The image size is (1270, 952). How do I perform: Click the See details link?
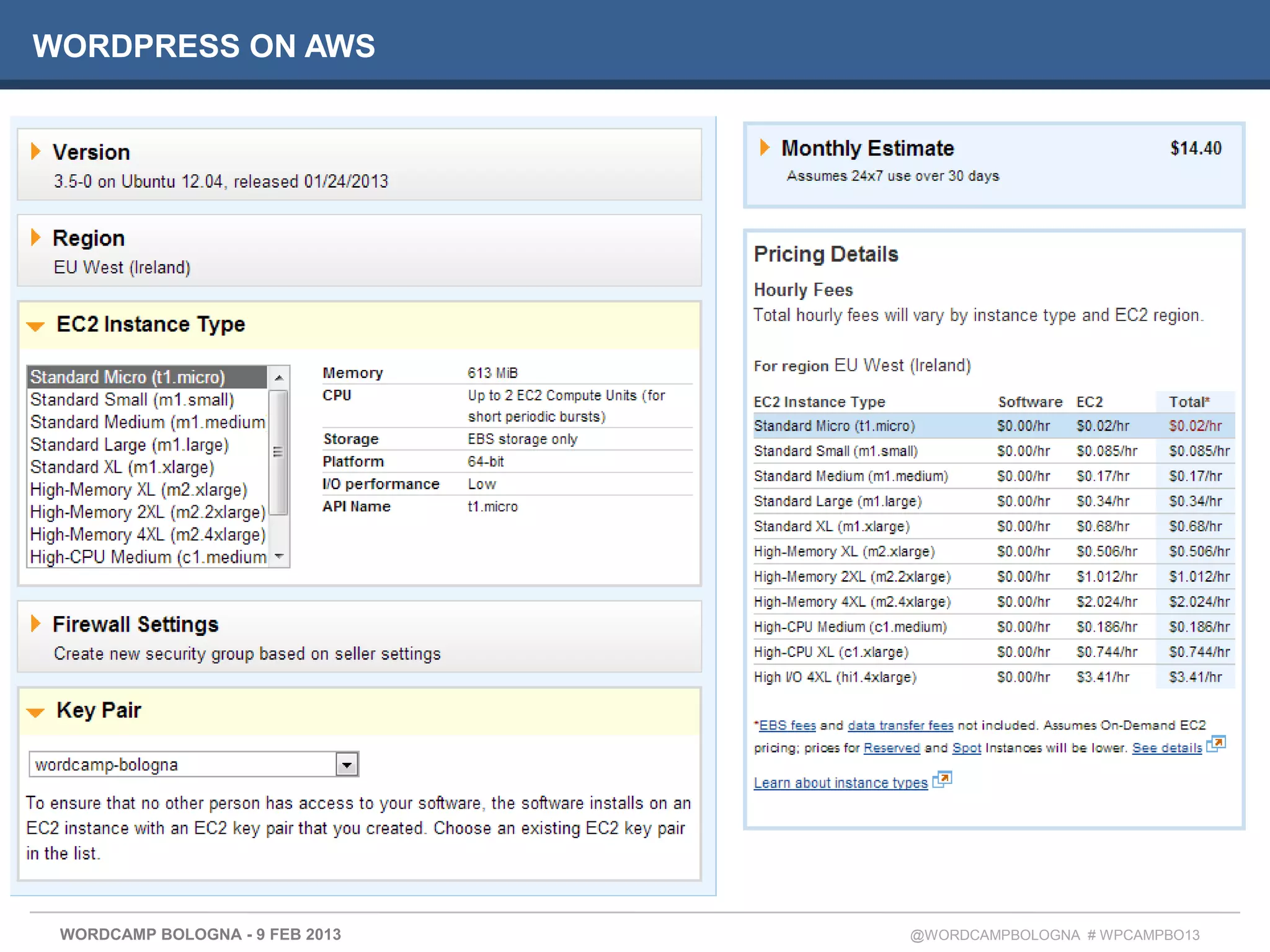1167,748
